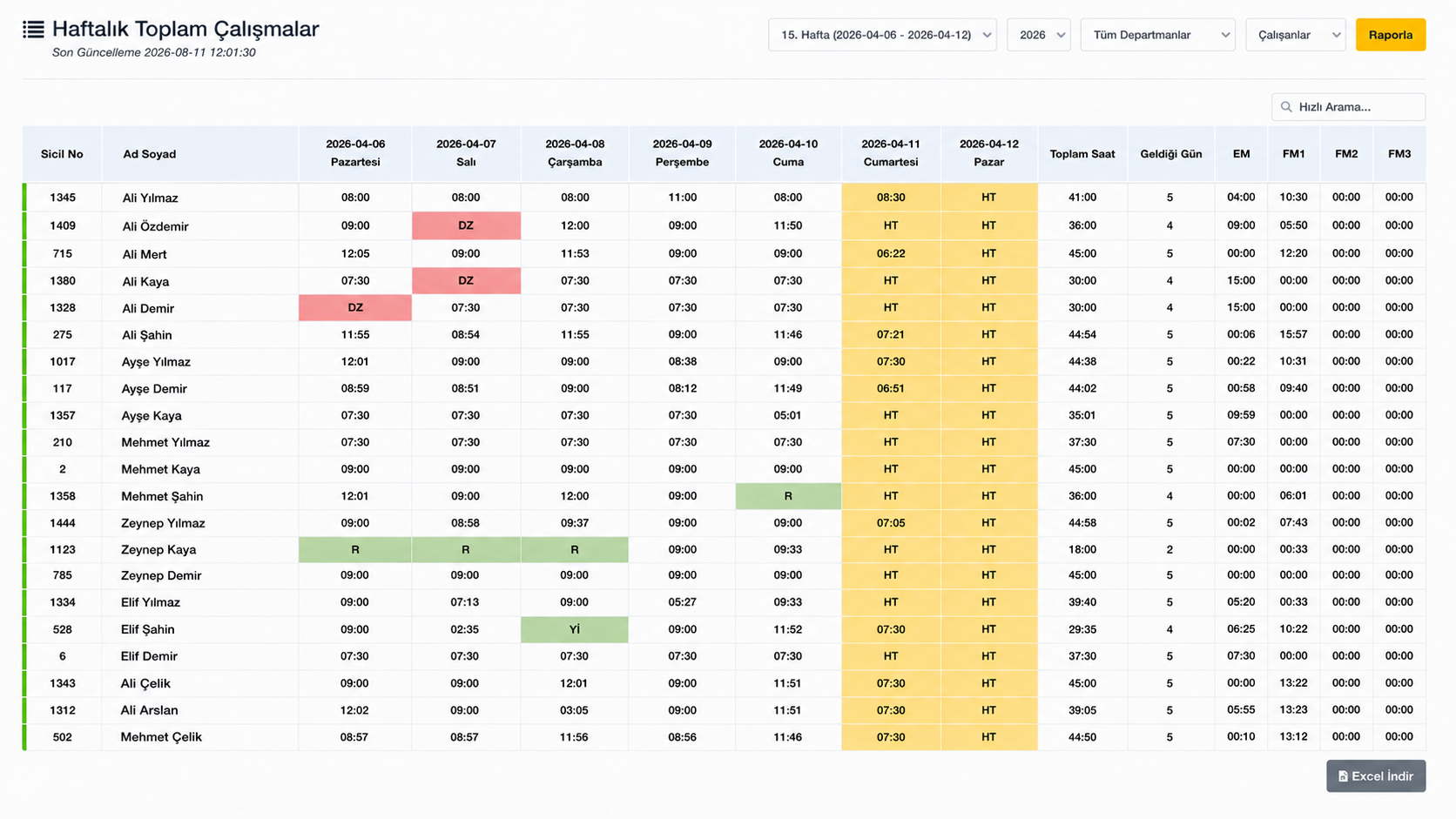Image resolution: width=1456 pixels, height=819 pixels.
Task: Click the 2026-04-11 Cumartesi column header
Action: tap(891, 153)
